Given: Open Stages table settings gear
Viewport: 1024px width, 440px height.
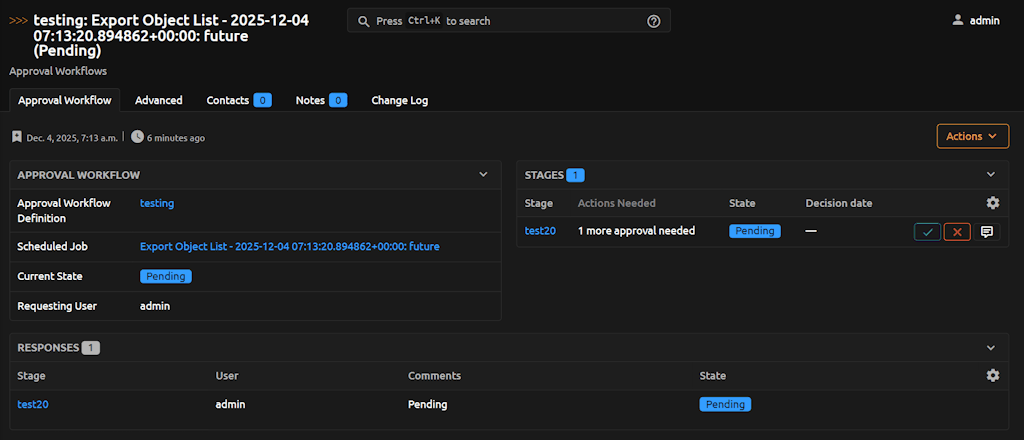Looking at the screenshot, I should click(992, 203).
